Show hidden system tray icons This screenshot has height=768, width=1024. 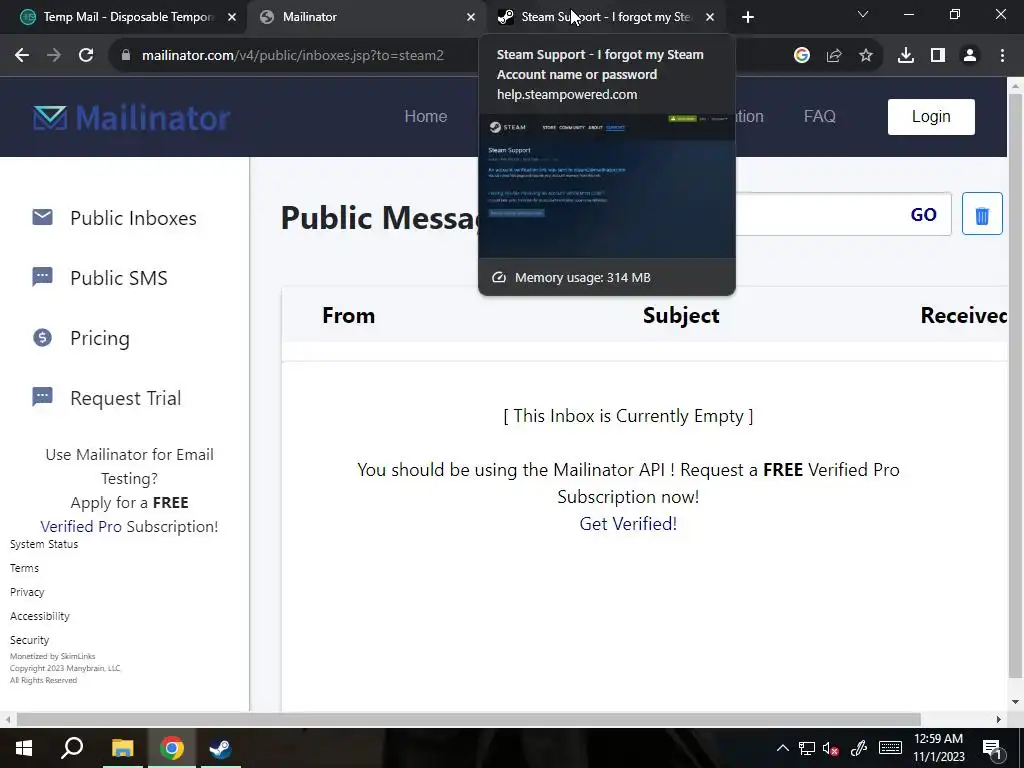tap(782, 748)
